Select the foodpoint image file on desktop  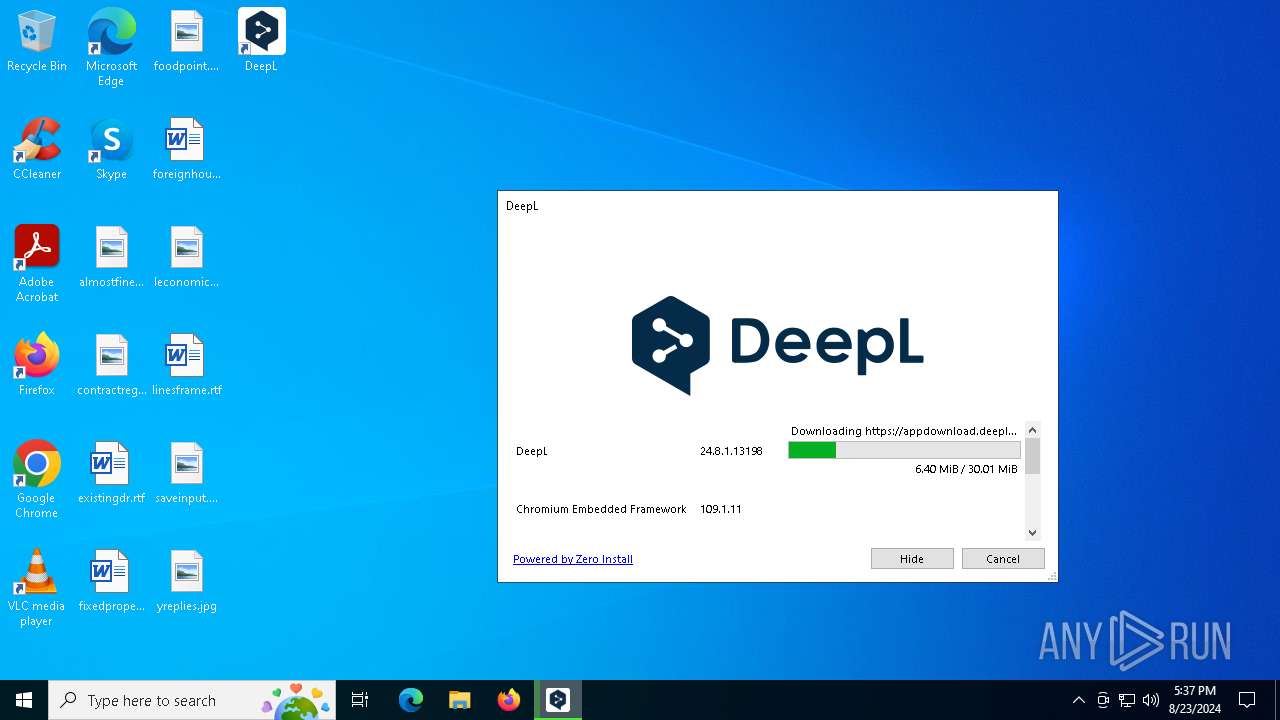(186, 41)
